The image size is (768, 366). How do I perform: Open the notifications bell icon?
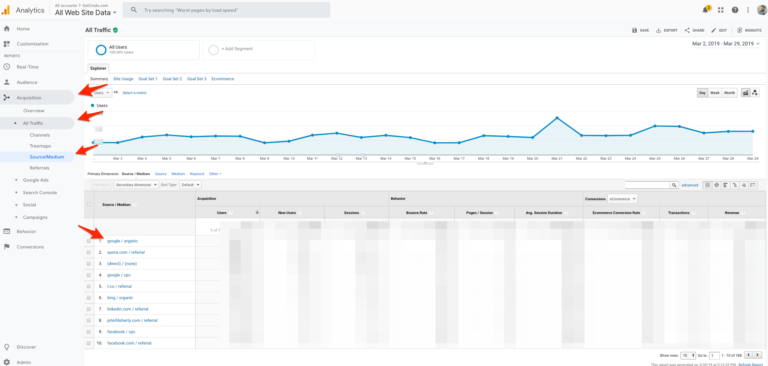pyautogui.click(x=706, y=9)
